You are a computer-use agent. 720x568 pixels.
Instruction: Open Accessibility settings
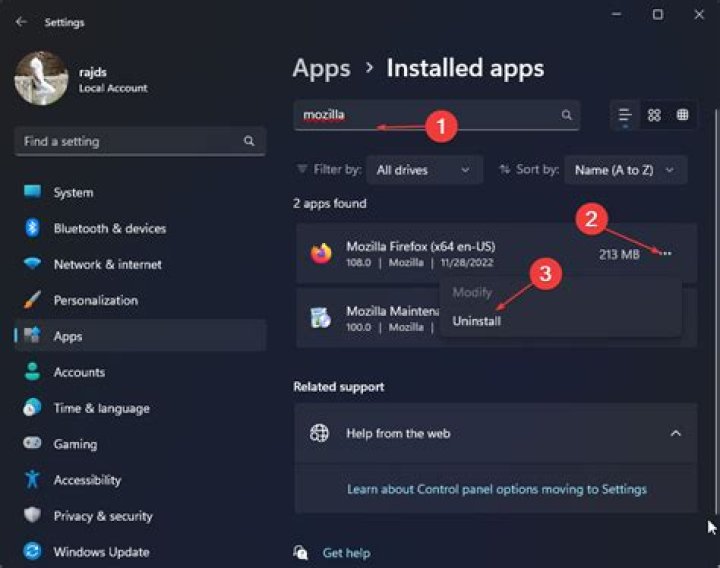pos(140,480)
